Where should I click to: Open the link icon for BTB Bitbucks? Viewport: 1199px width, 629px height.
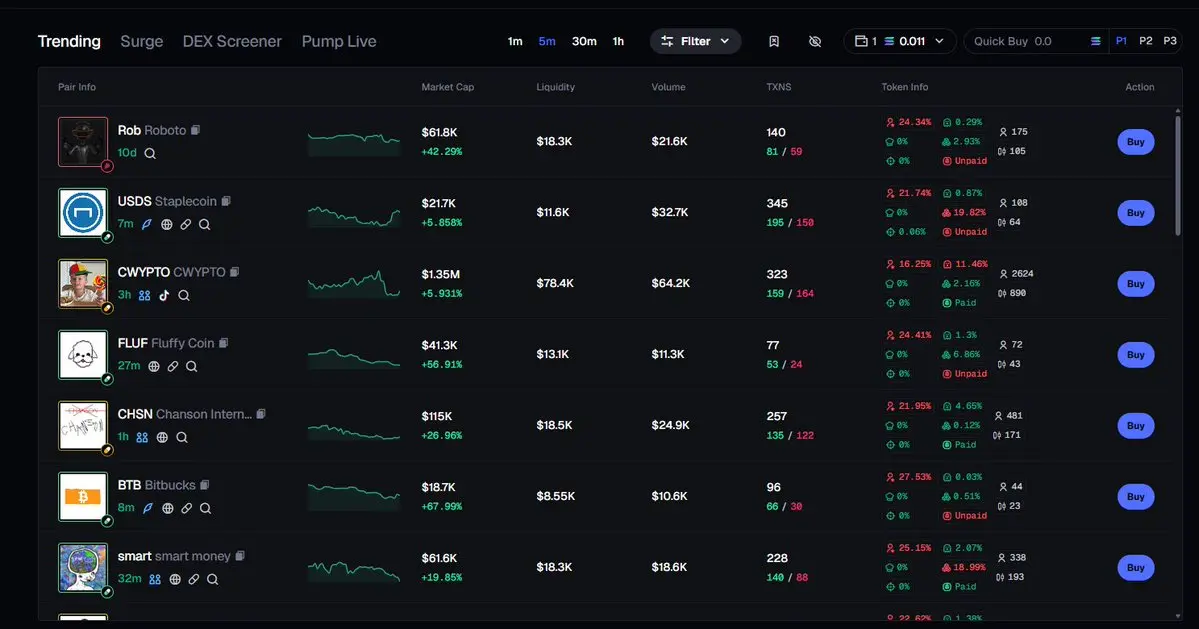coord(187,508)
